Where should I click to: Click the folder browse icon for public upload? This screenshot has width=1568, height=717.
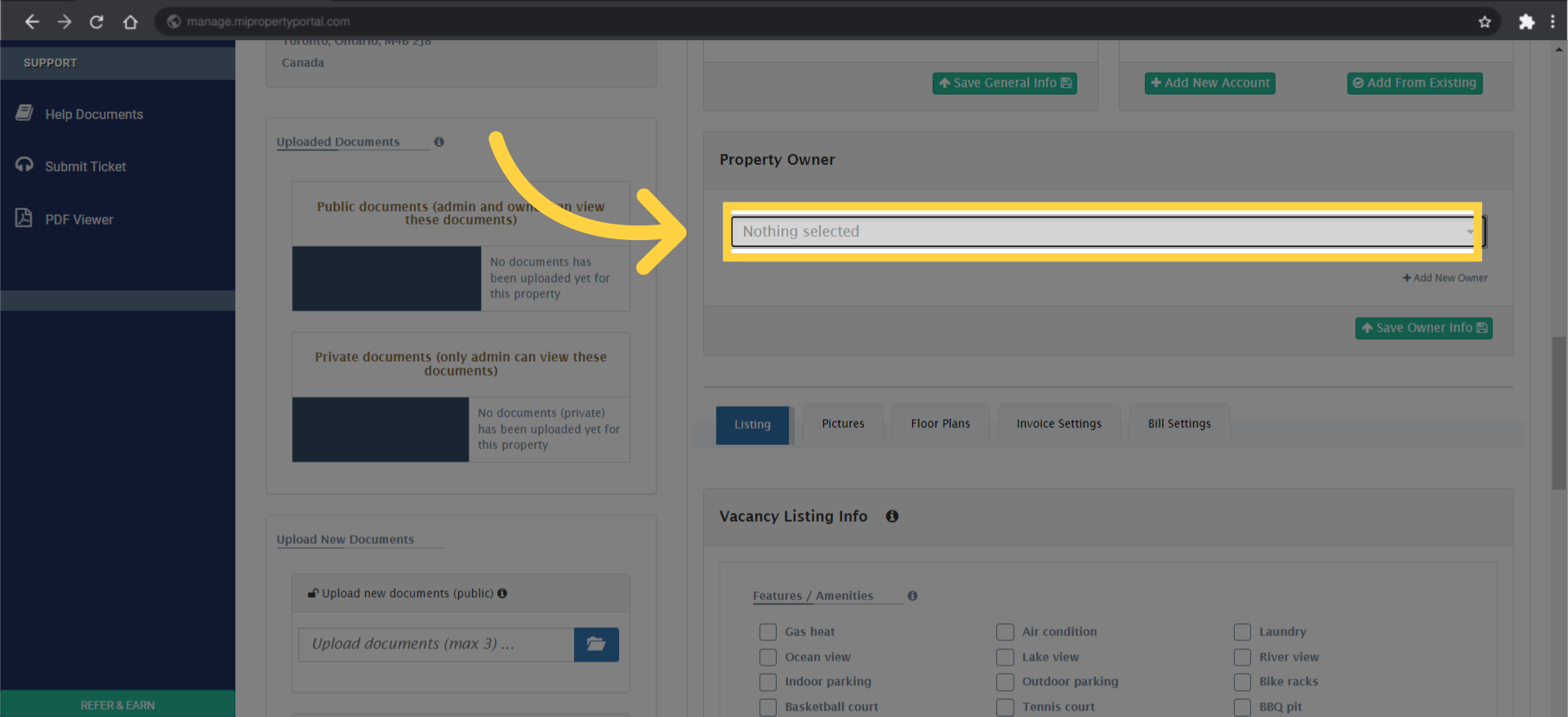596,644
